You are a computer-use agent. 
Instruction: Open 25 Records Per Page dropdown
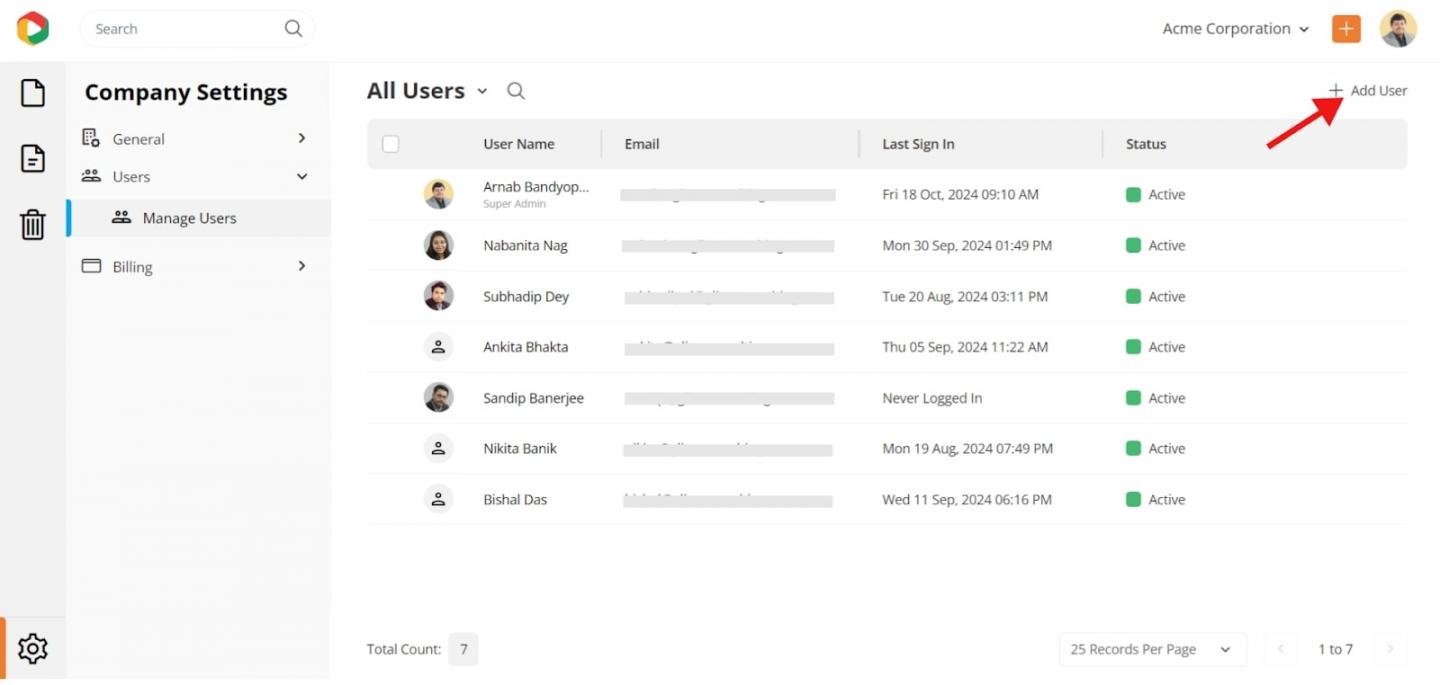1152,649
